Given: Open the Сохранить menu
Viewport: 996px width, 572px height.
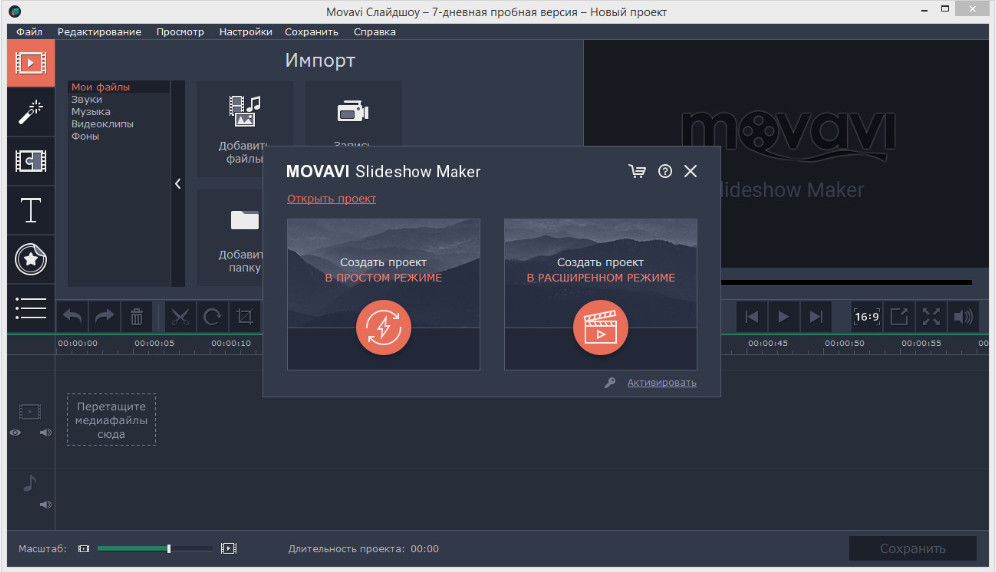Looking at the screenshot, I should pos(311,32).
